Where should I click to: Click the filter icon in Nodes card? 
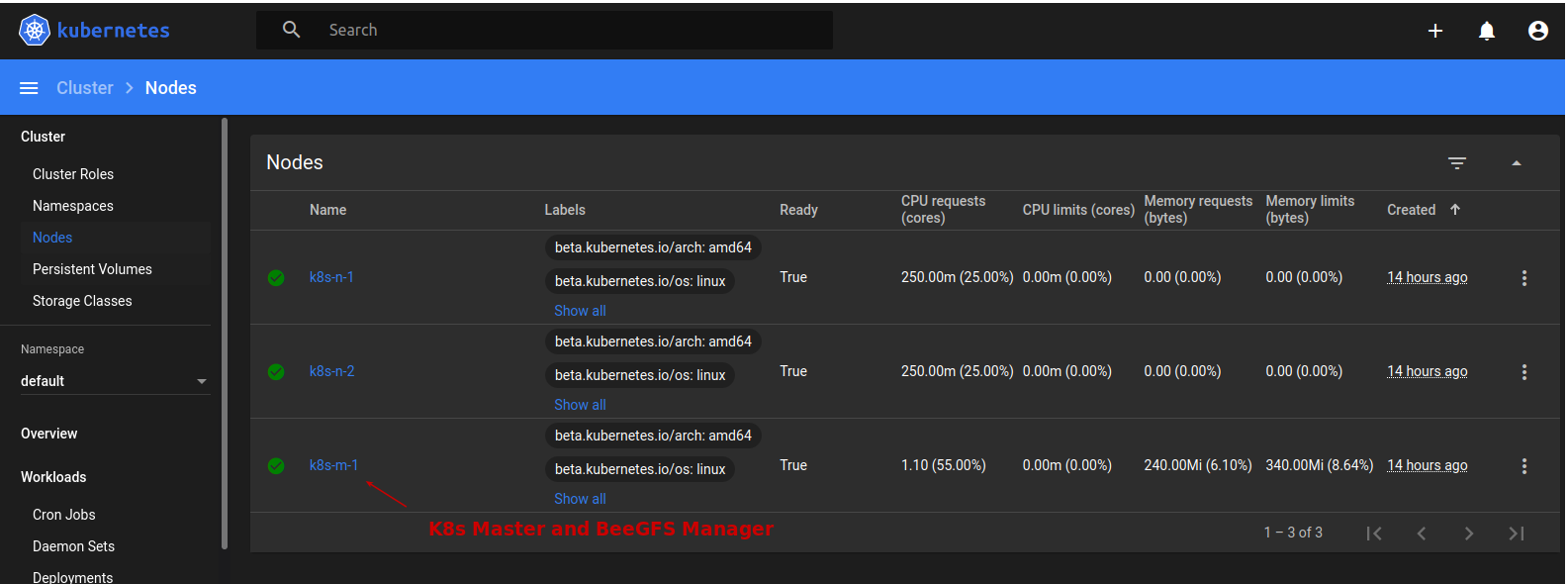tap(1457, 163)
